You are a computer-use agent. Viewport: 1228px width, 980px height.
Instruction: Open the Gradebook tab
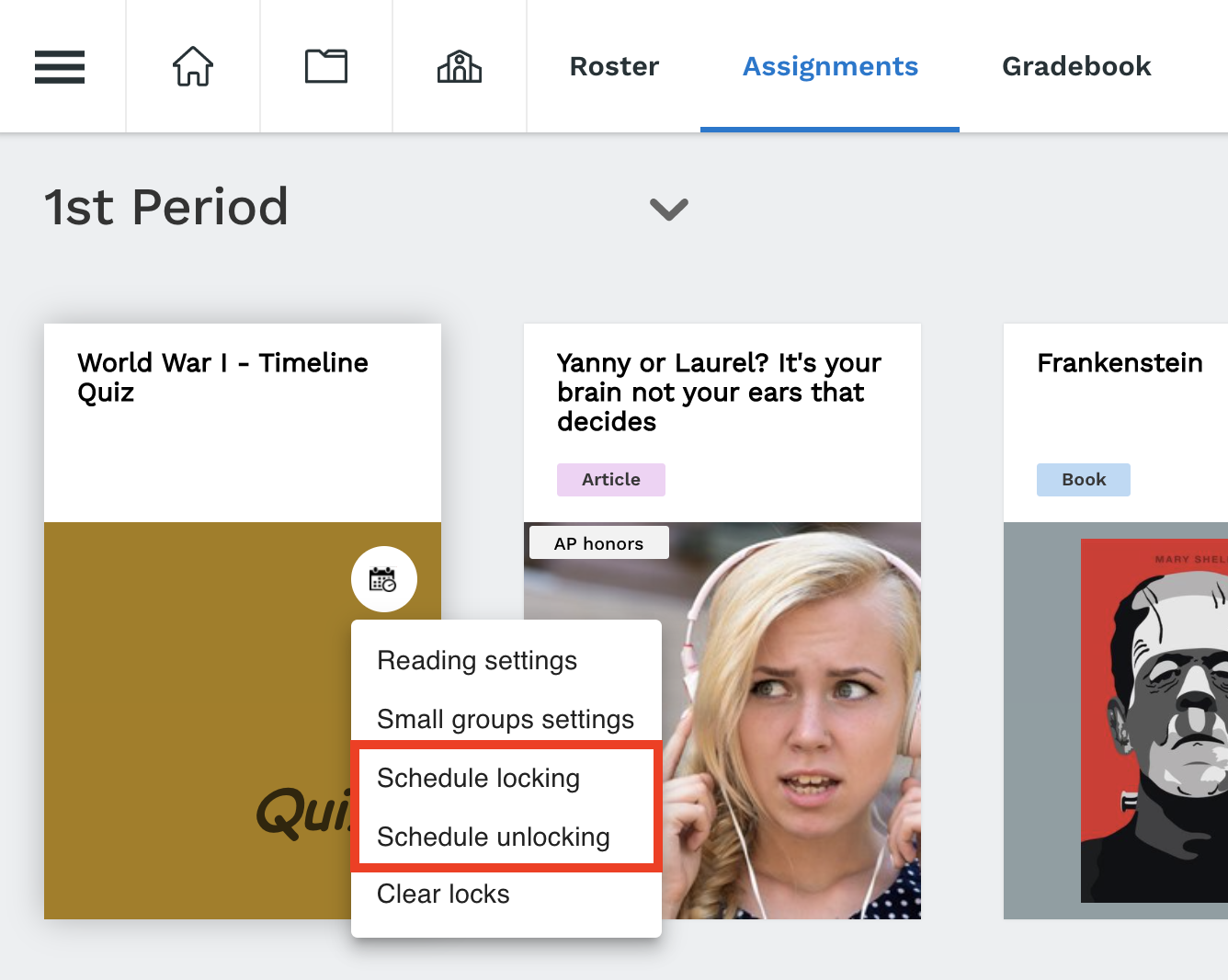tap(1076, 66)
